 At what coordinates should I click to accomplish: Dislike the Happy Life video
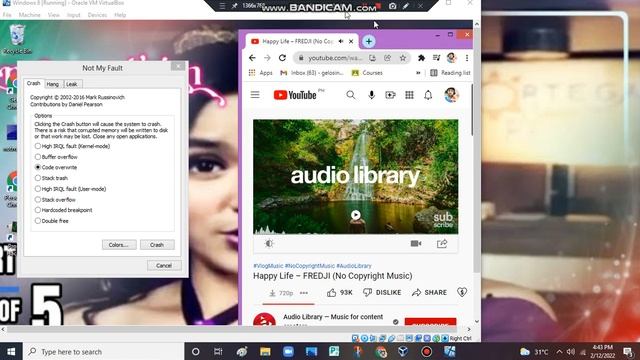click(382, 293)
